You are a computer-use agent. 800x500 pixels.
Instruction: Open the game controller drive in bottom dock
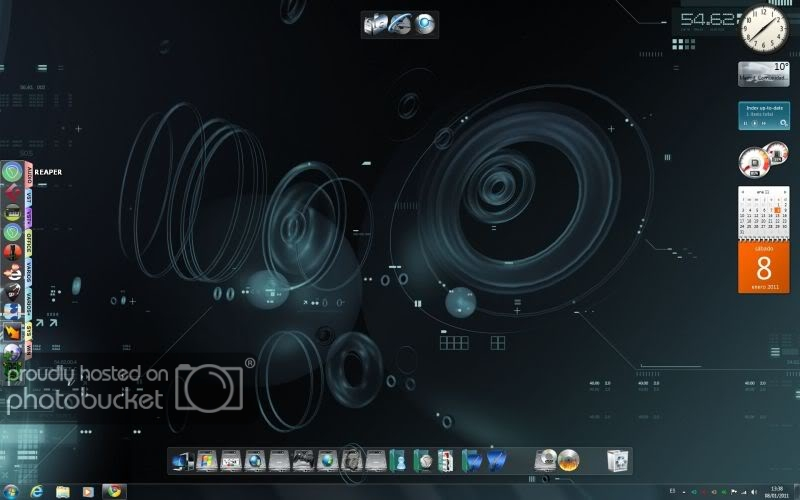[x=303, y=461]
